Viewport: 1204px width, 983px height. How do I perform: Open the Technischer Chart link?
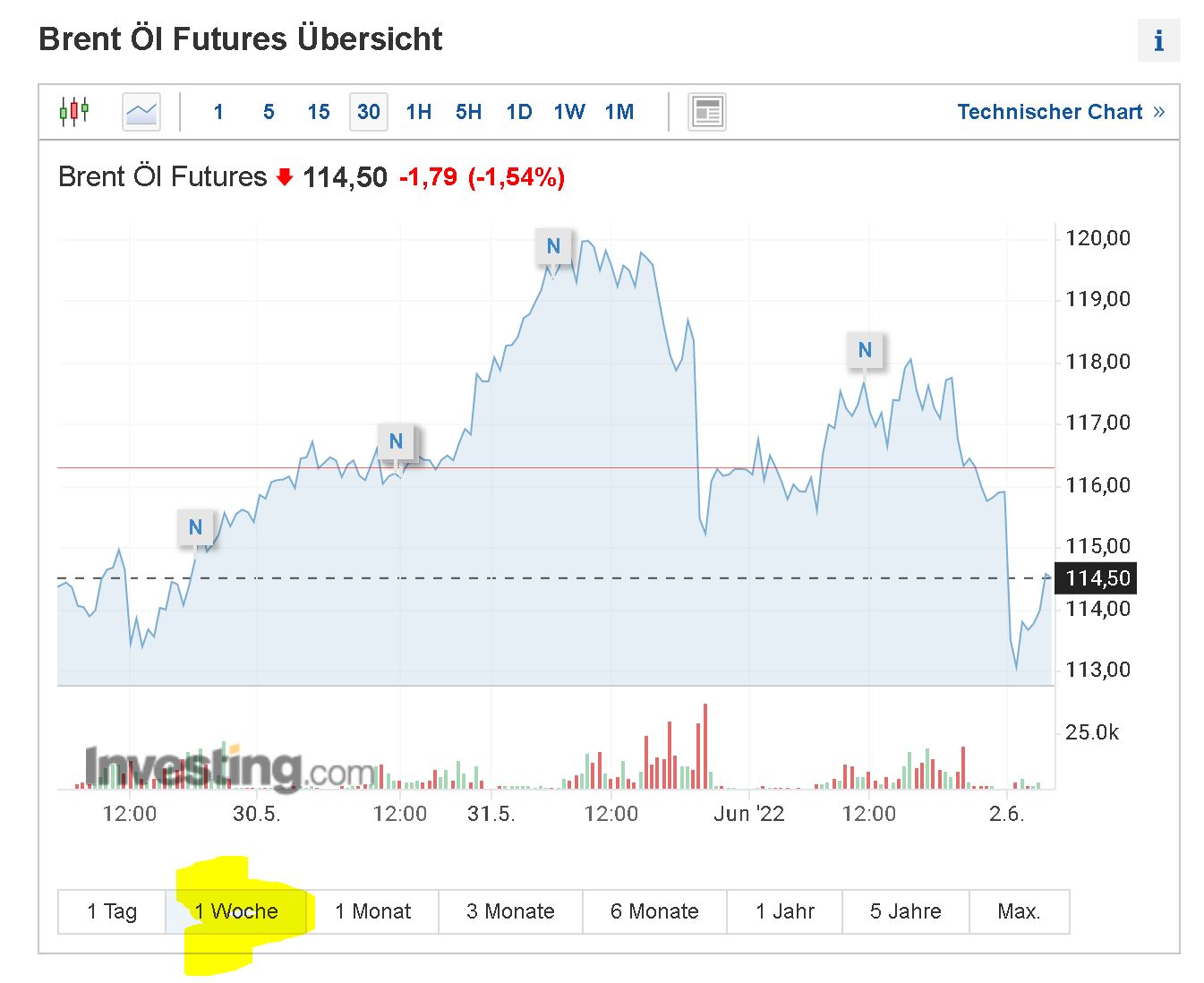click(1061, 112)
